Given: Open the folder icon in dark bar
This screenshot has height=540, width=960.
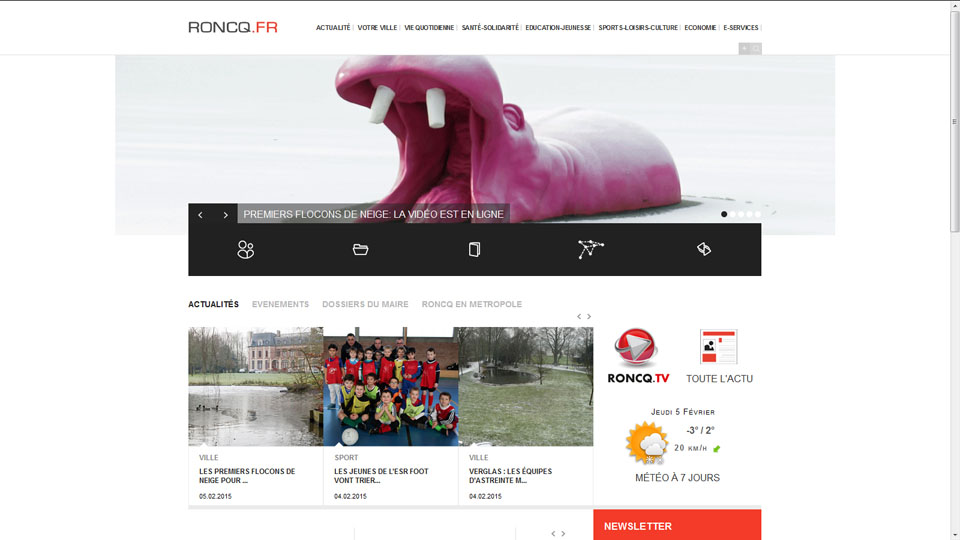Looking at the screenshot, I should click(360, 249).
